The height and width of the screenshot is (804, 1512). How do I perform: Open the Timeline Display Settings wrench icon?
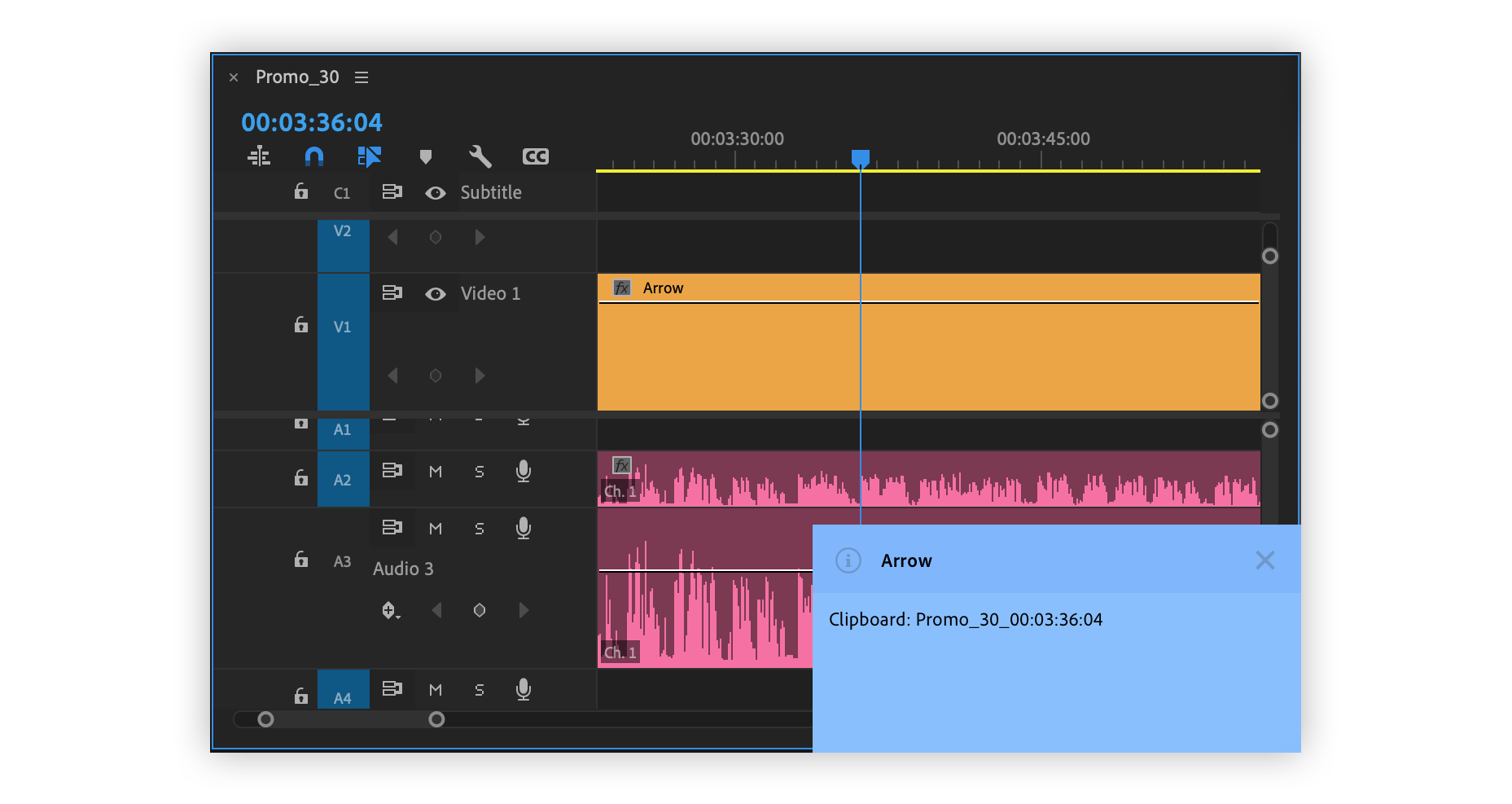click(480, 156)
